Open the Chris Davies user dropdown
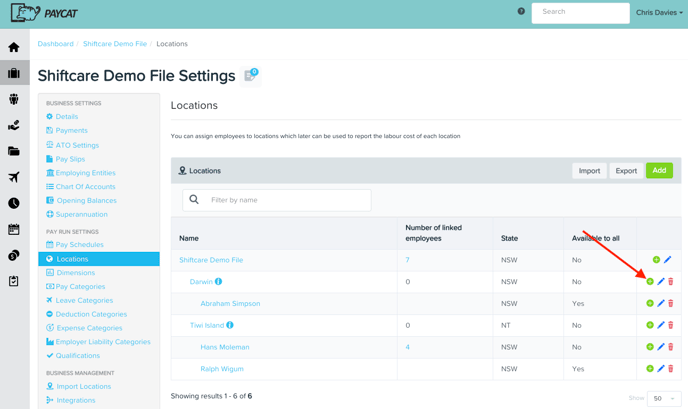Viewport: 688px width, 409px height. pyautogui.click(x=659, y=13)
